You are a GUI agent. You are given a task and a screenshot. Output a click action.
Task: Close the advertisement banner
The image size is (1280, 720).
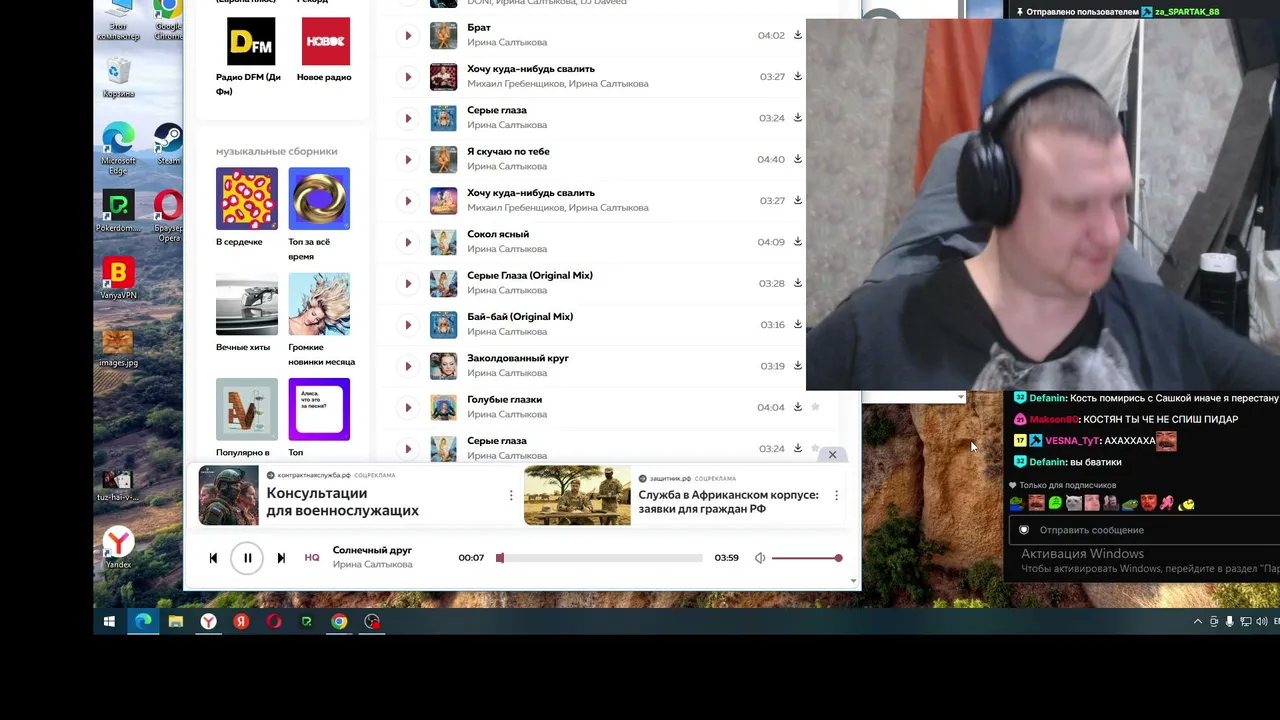click(832, 455)
